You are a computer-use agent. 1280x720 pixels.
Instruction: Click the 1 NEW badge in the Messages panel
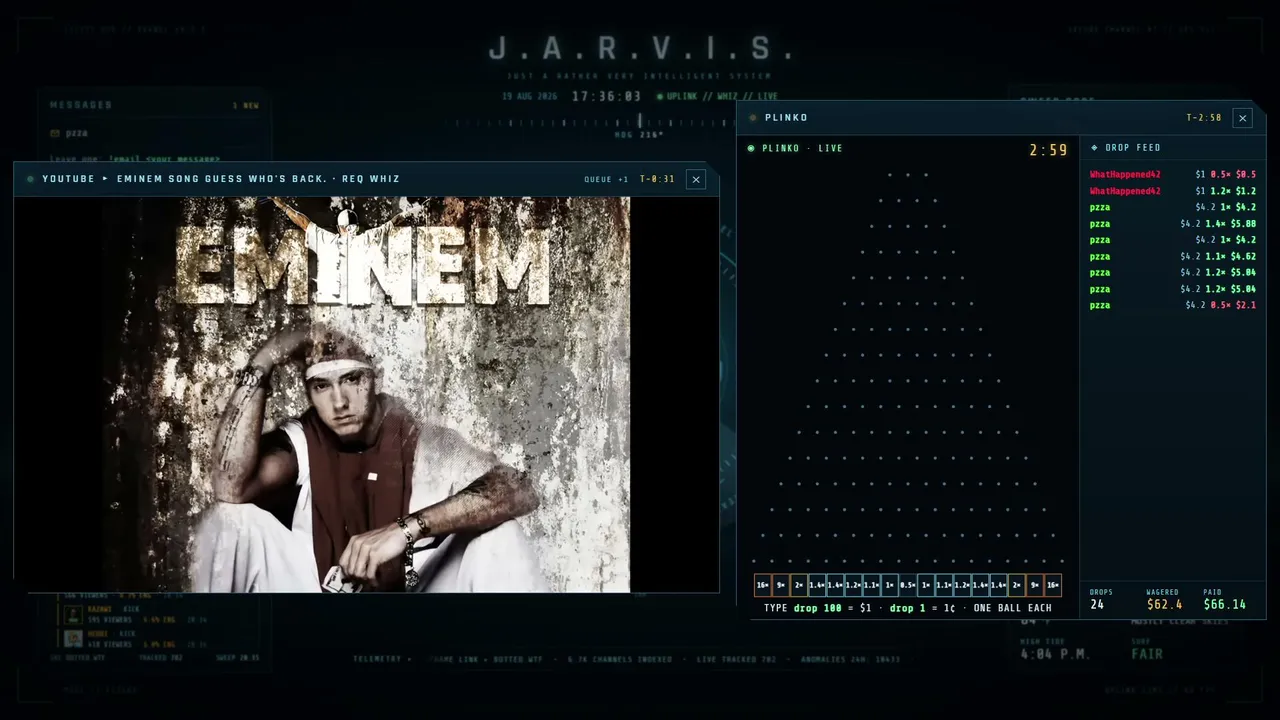[x=246, y=105]
